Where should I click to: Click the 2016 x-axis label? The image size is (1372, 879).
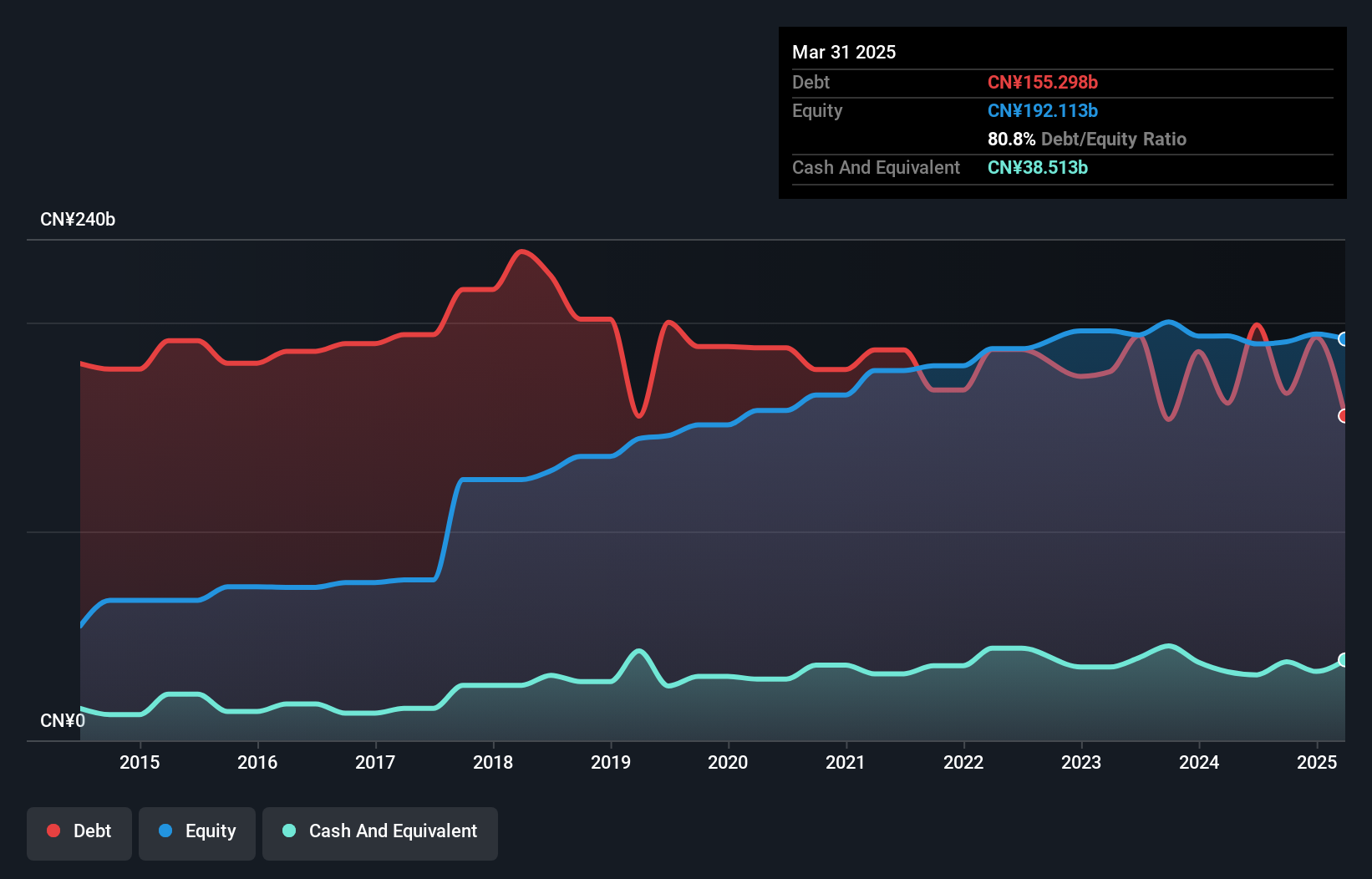tap(257, 762)
